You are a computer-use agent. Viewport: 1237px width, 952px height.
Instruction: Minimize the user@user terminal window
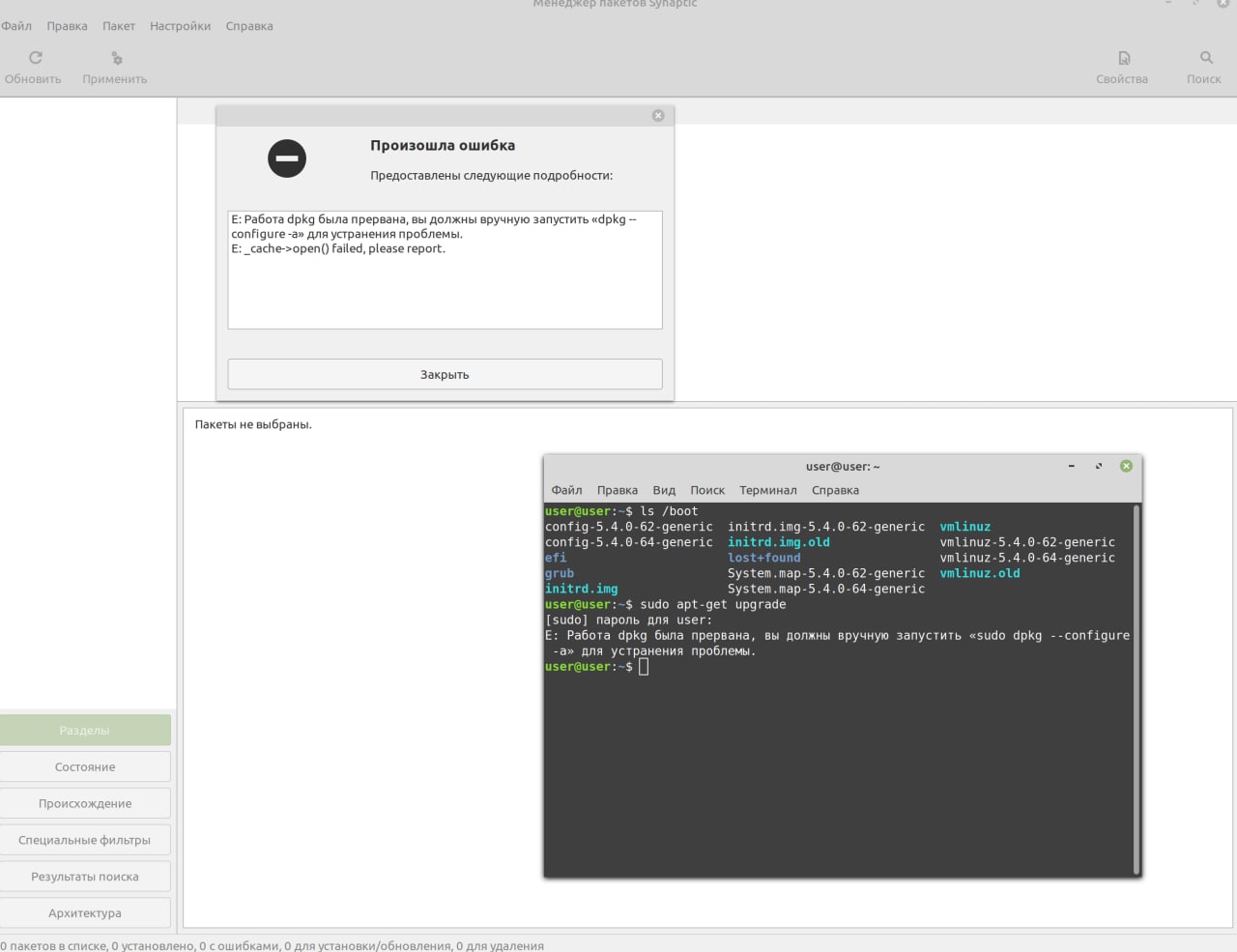(x=1071, y=466)
